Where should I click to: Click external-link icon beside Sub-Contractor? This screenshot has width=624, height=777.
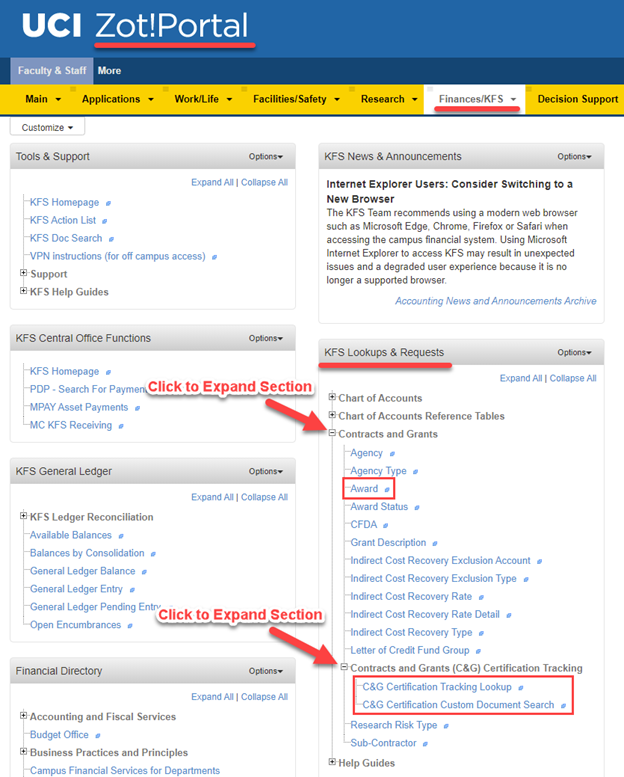[x=425, y=744]
